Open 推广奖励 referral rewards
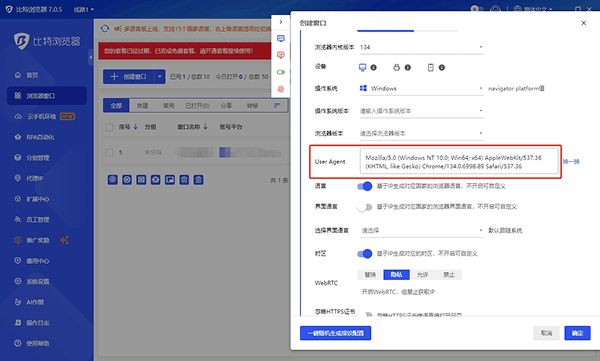 tap(32, 240)
